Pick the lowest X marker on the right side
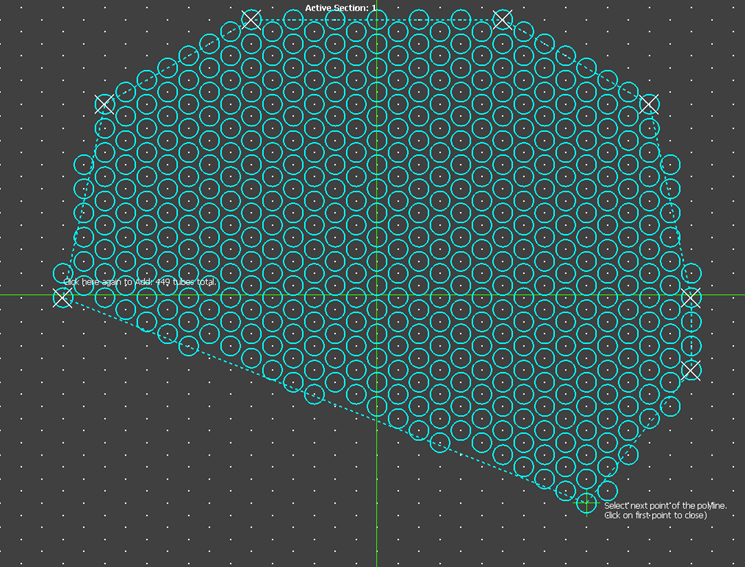745x567 pixels. tap(691, 370)
